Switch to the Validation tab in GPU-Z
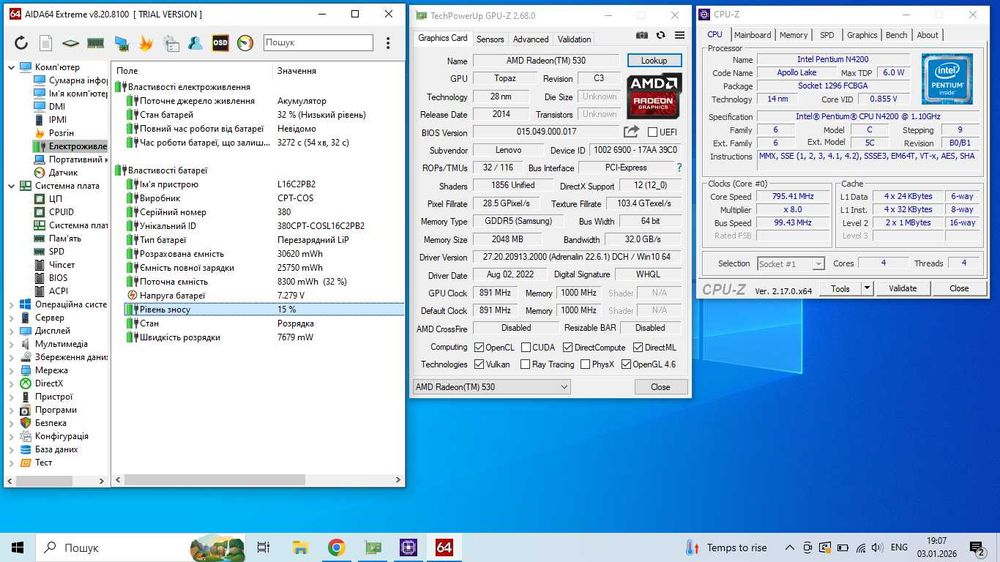This screenshot has width=1000, height=562. pos(574,39)
